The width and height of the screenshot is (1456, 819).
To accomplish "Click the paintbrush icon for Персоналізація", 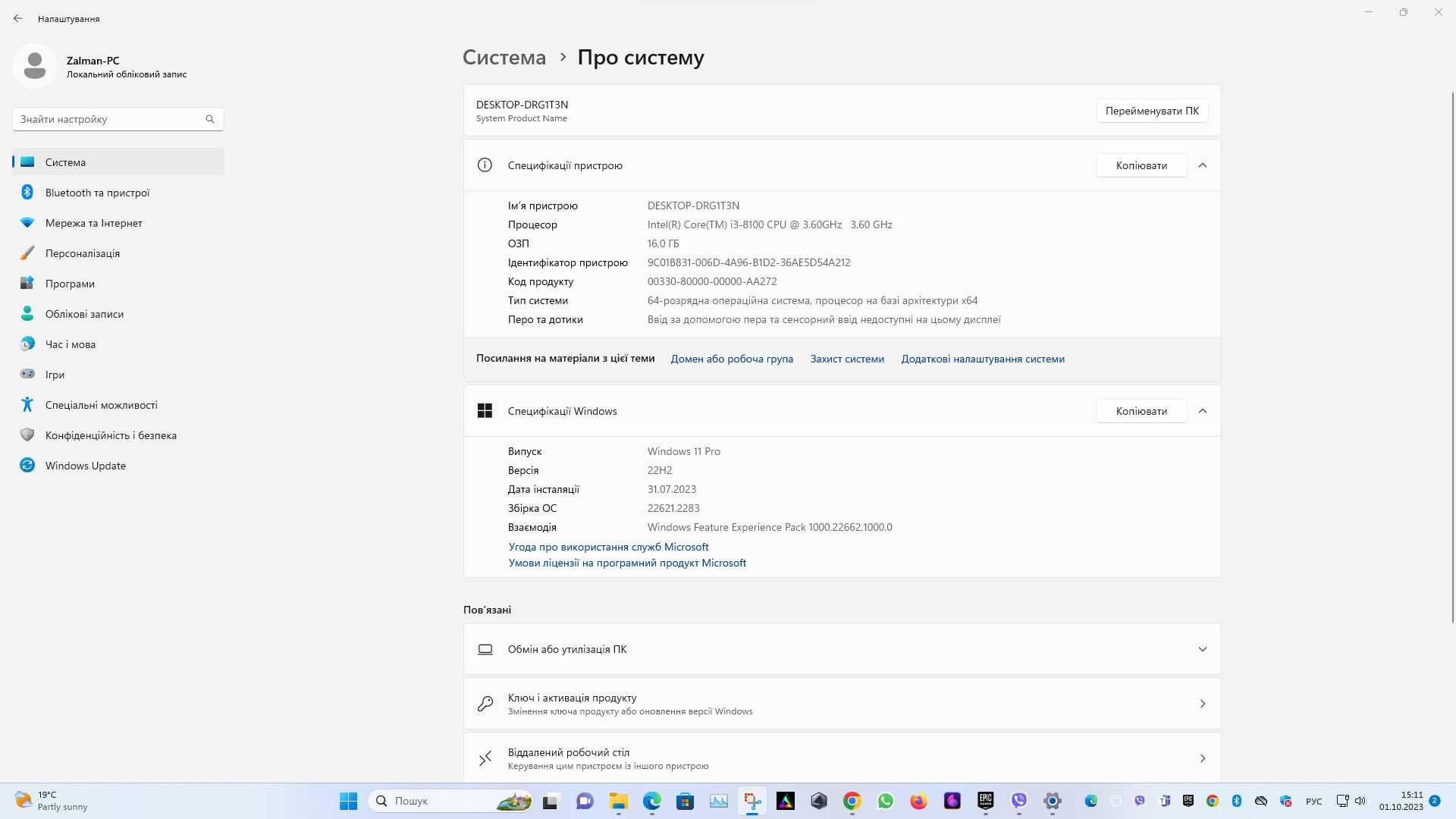I will pos(27,253).
